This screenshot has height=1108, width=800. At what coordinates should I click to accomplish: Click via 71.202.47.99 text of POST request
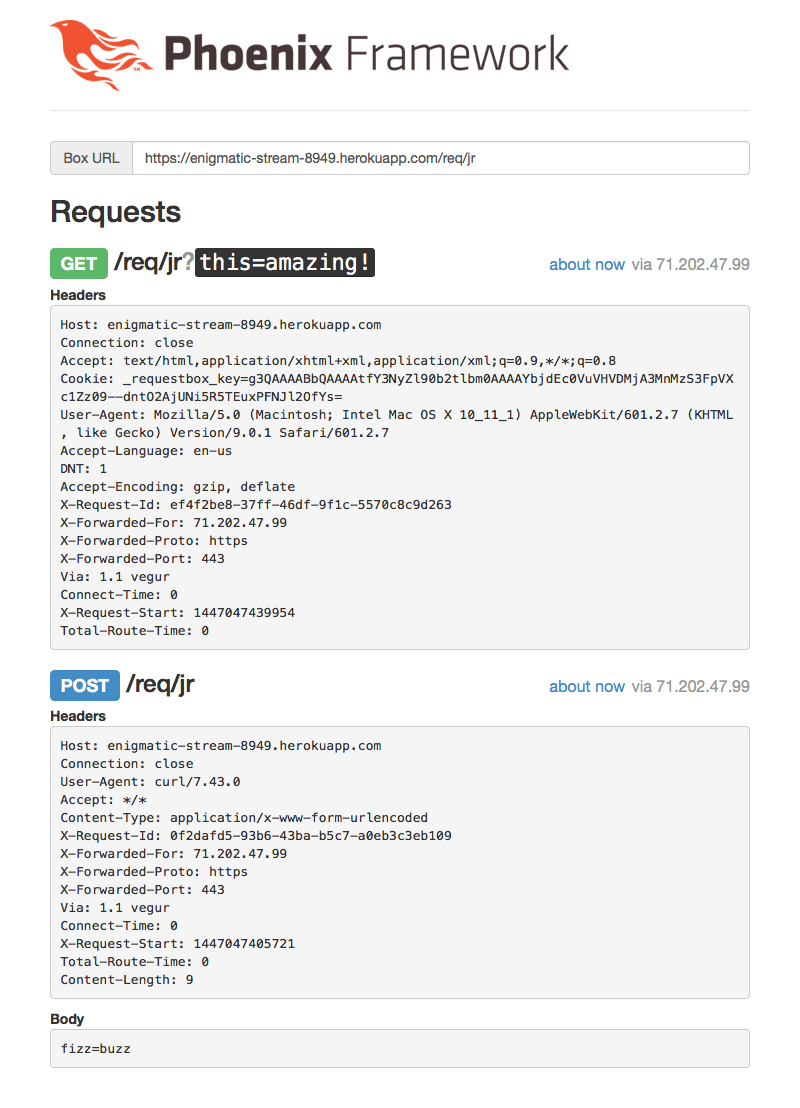click(690, 686)
